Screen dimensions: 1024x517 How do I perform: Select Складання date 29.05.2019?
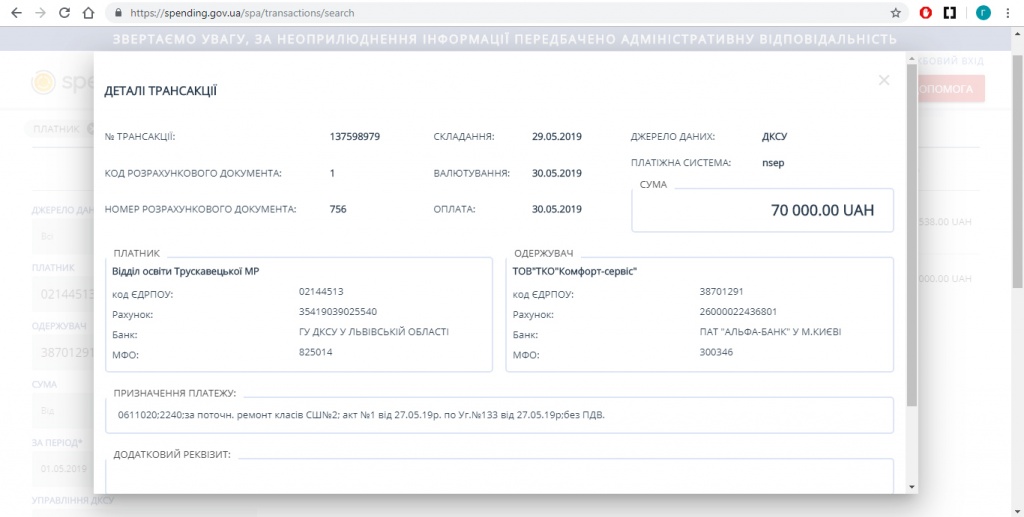pos(556,137)
